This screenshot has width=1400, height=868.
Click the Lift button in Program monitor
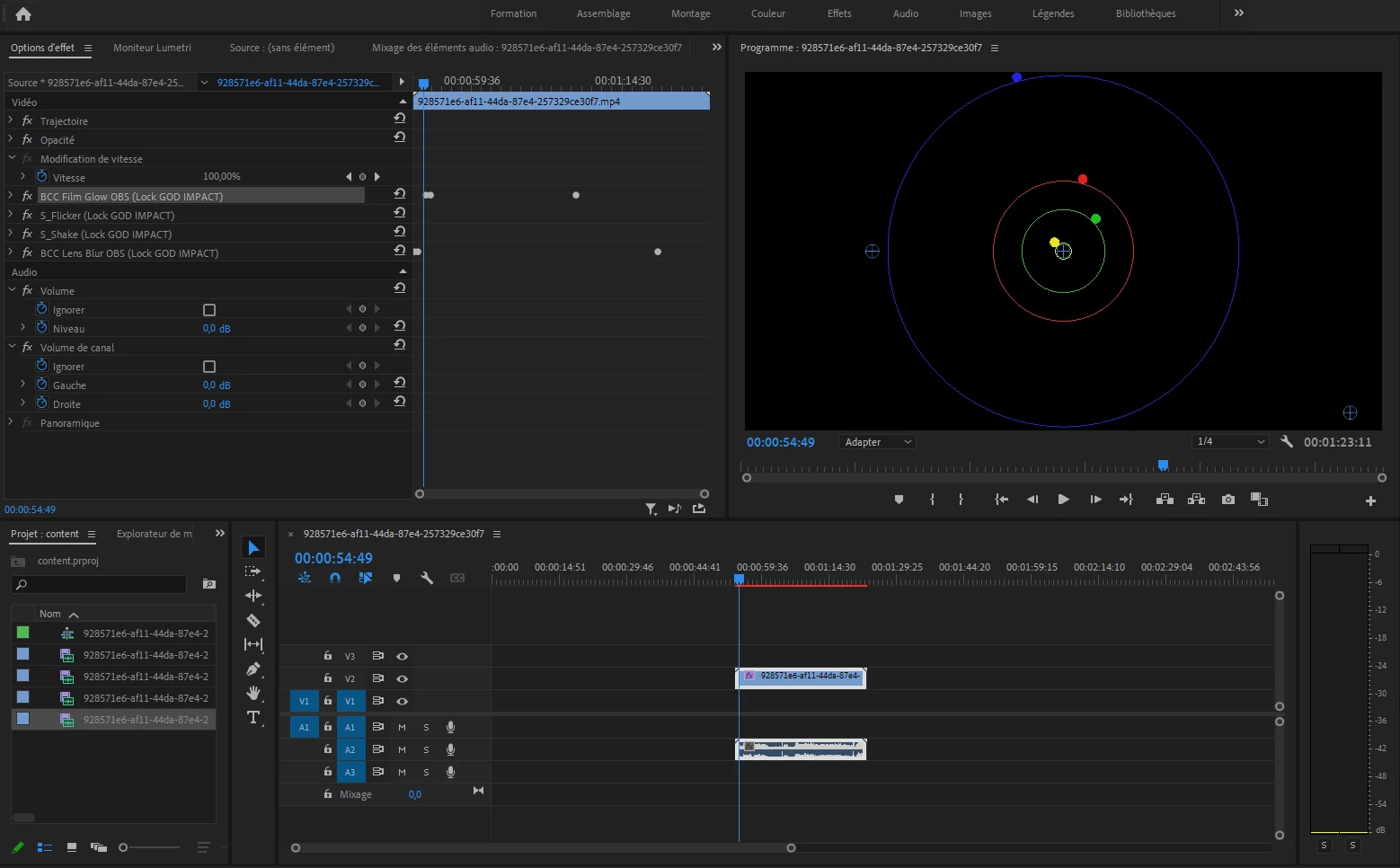point(1165,500)
